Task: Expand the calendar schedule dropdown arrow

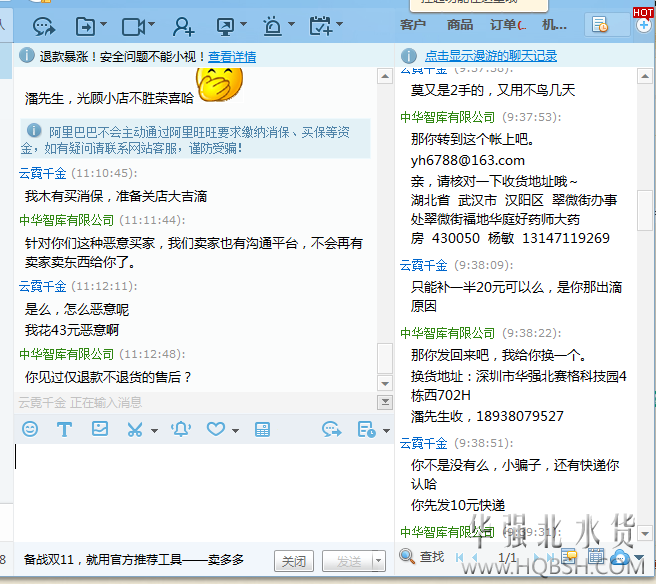Action: 339,24
